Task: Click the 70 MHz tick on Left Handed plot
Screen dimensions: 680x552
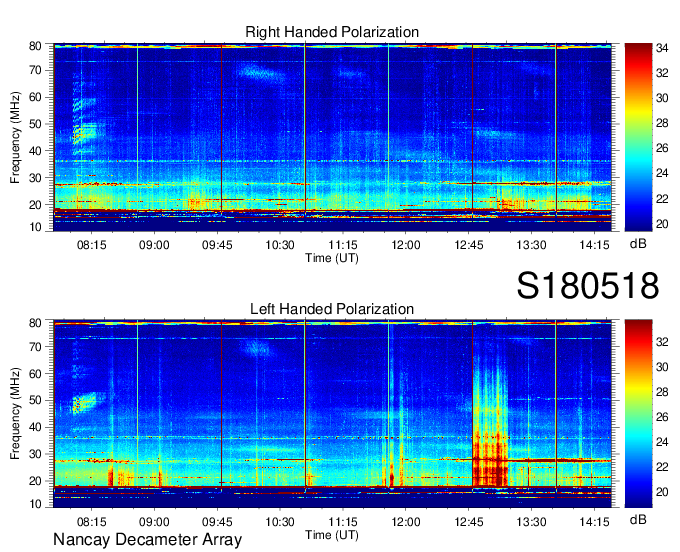Action: click(35, 346)
